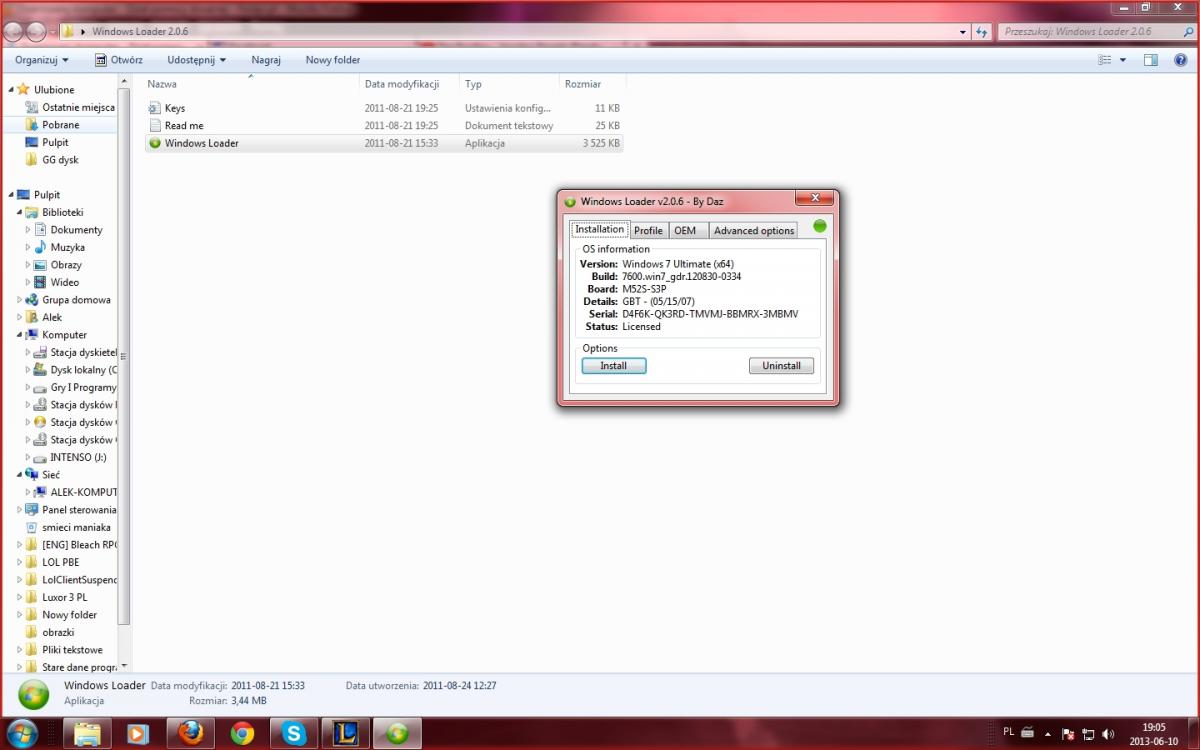Sort files by the Nazwa column
Image resolution: width=1200 pixels, height=750 pixels.
pos(251,85)
